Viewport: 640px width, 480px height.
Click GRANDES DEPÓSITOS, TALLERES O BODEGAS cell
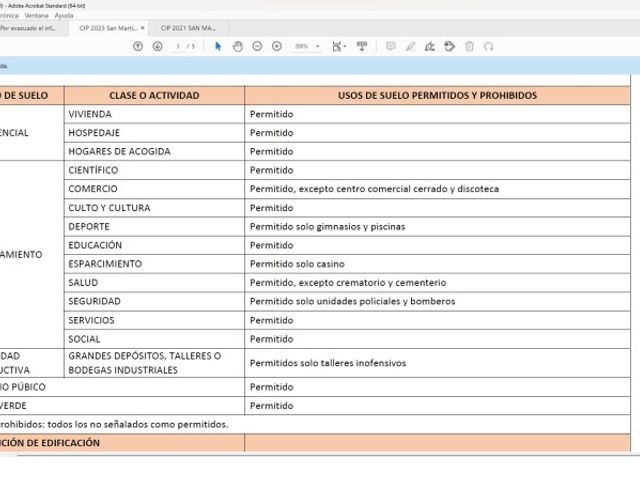pos(154,363)
